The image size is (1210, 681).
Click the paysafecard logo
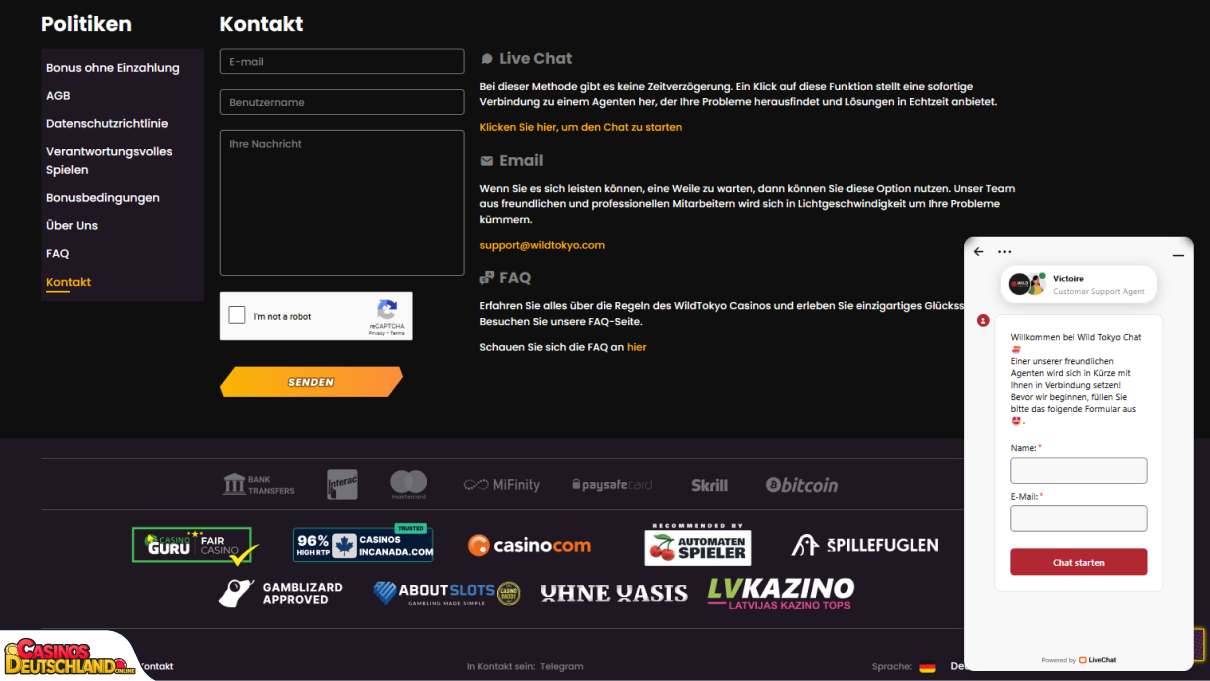point(612,485)
